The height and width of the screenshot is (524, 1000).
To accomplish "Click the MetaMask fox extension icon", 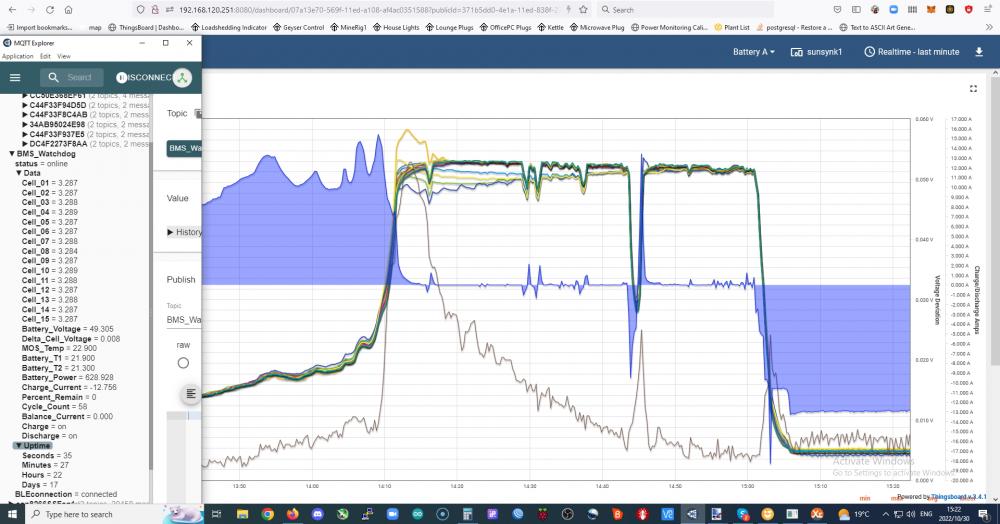I will [x=931, y=10].
